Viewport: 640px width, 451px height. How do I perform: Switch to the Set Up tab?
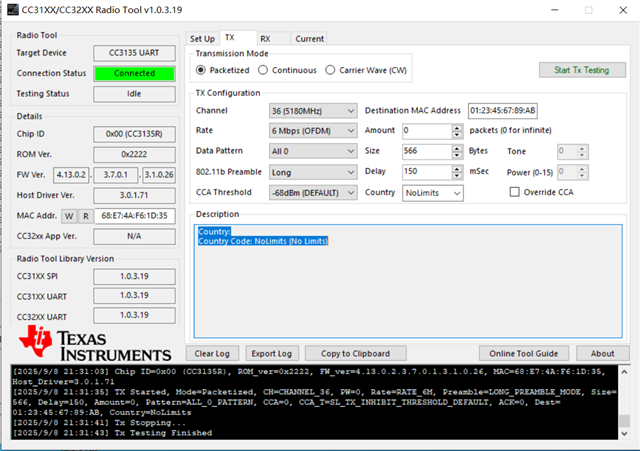point(202,39)
